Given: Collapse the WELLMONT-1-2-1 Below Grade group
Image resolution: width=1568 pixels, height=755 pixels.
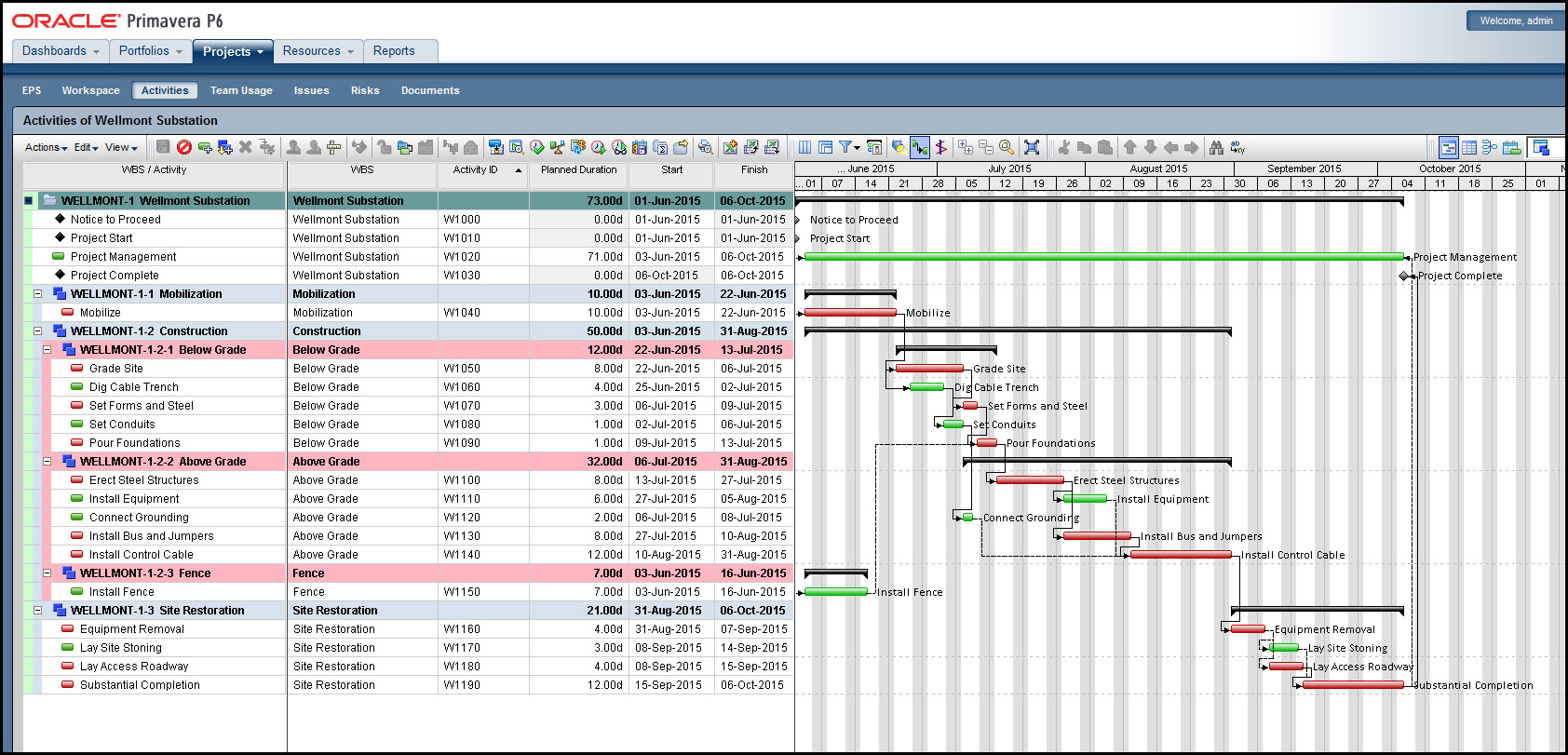Looking at the screenshot, I should click(x=47, y=349).
